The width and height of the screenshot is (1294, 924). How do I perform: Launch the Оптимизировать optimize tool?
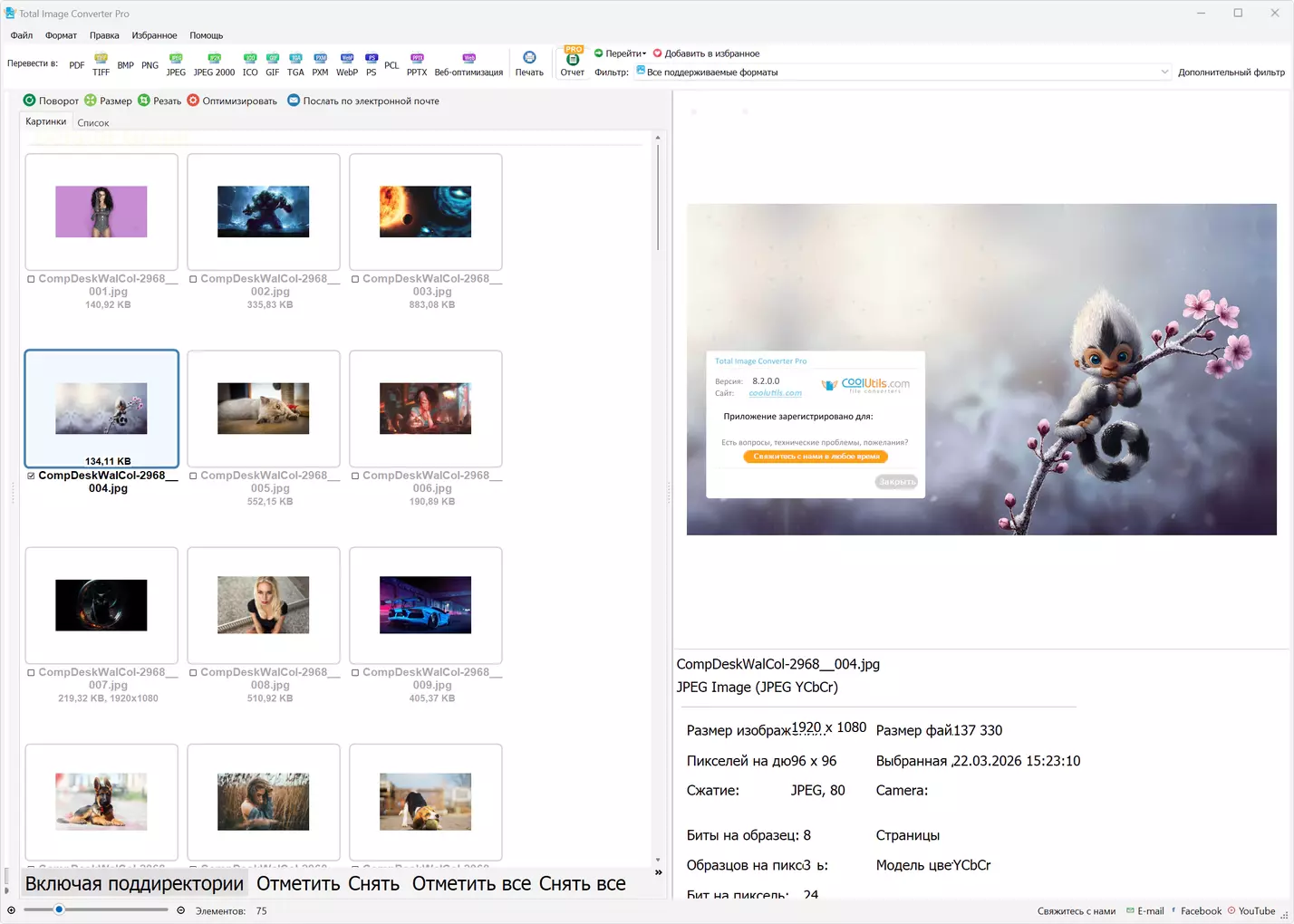(x=232, y=101)
